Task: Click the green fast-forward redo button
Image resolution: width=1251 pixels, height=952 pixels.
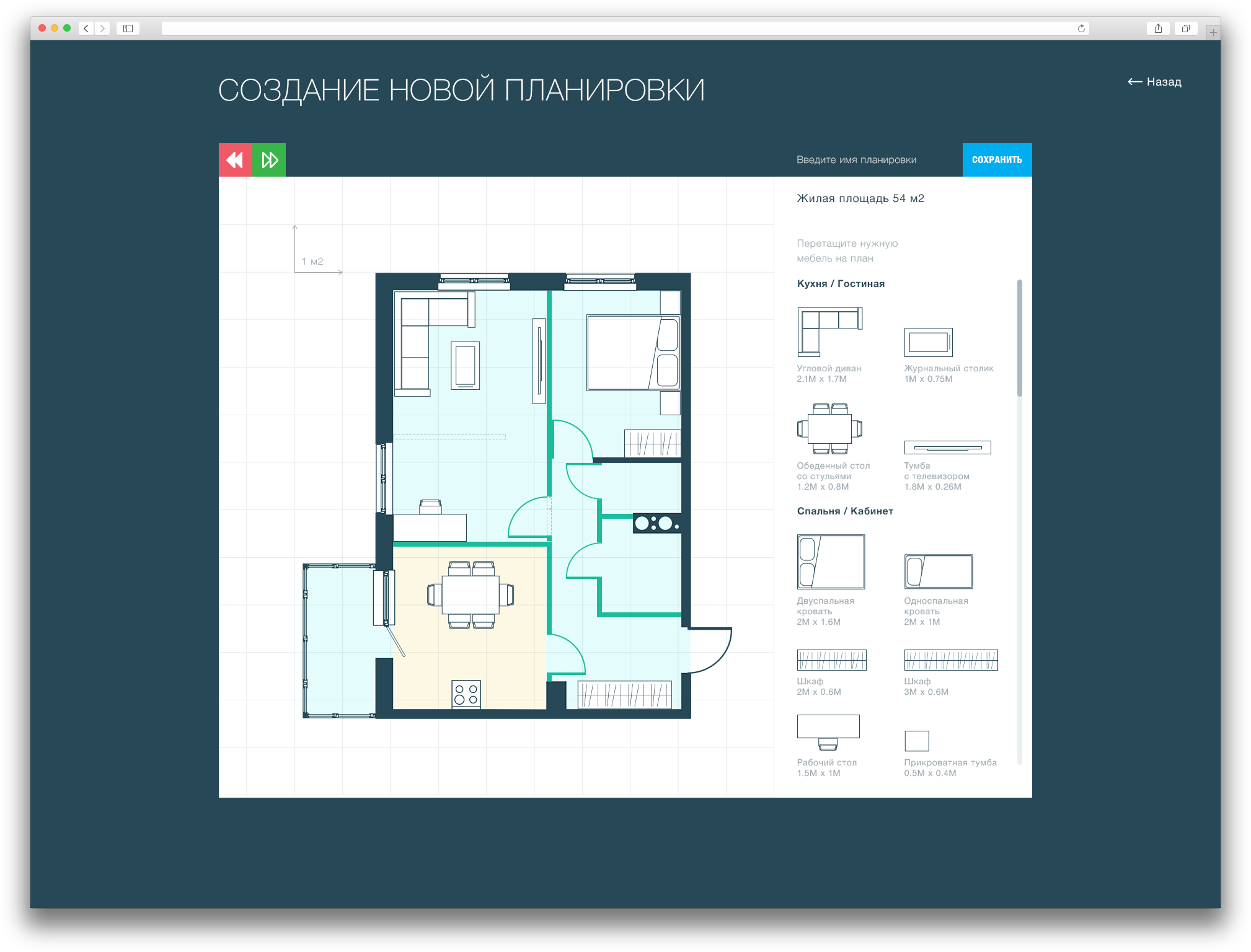Action: (x=269, y=160)
